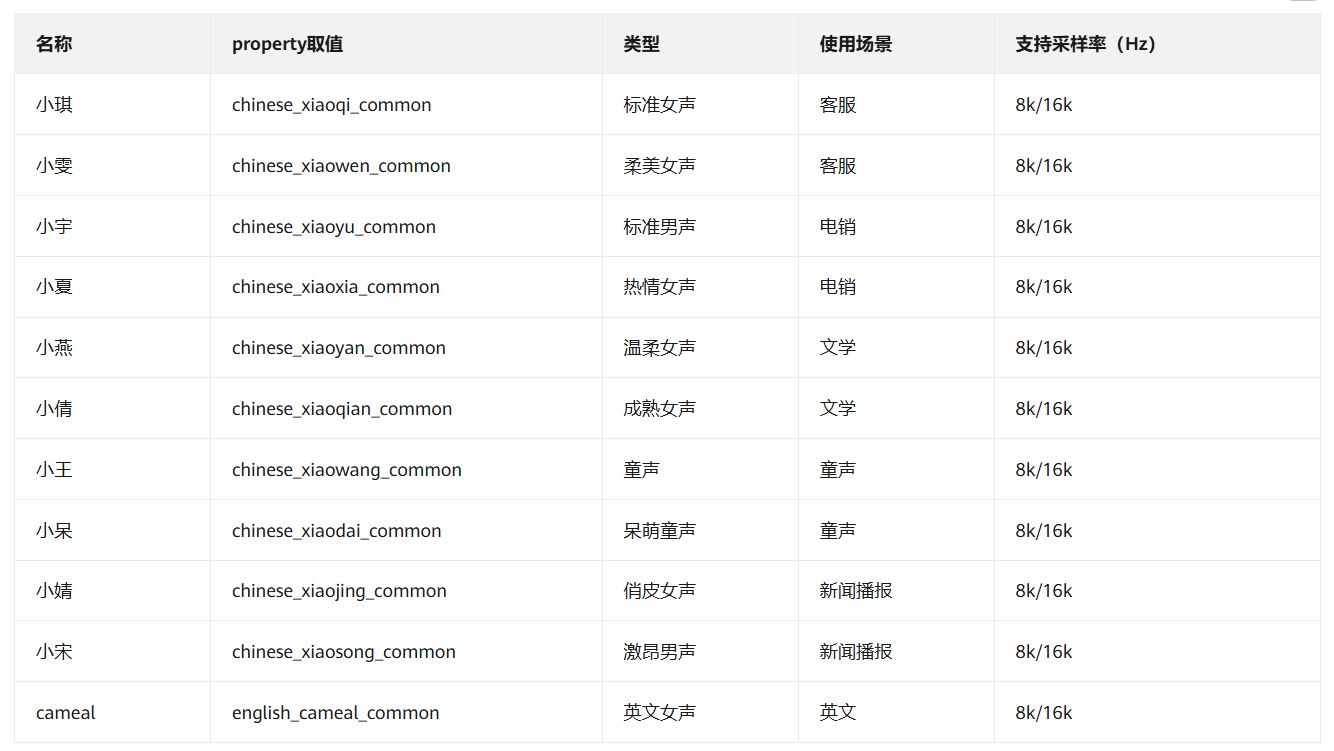Select the chinese_xiaojing_common property value

point(339,591)
